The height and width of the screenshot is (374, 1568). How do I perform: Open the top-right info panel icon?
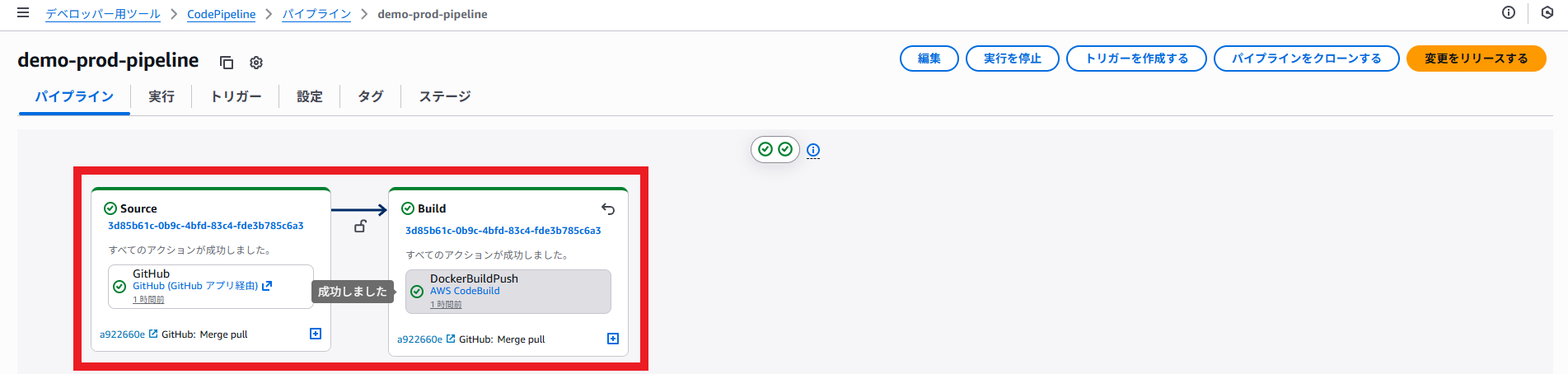1509,12
